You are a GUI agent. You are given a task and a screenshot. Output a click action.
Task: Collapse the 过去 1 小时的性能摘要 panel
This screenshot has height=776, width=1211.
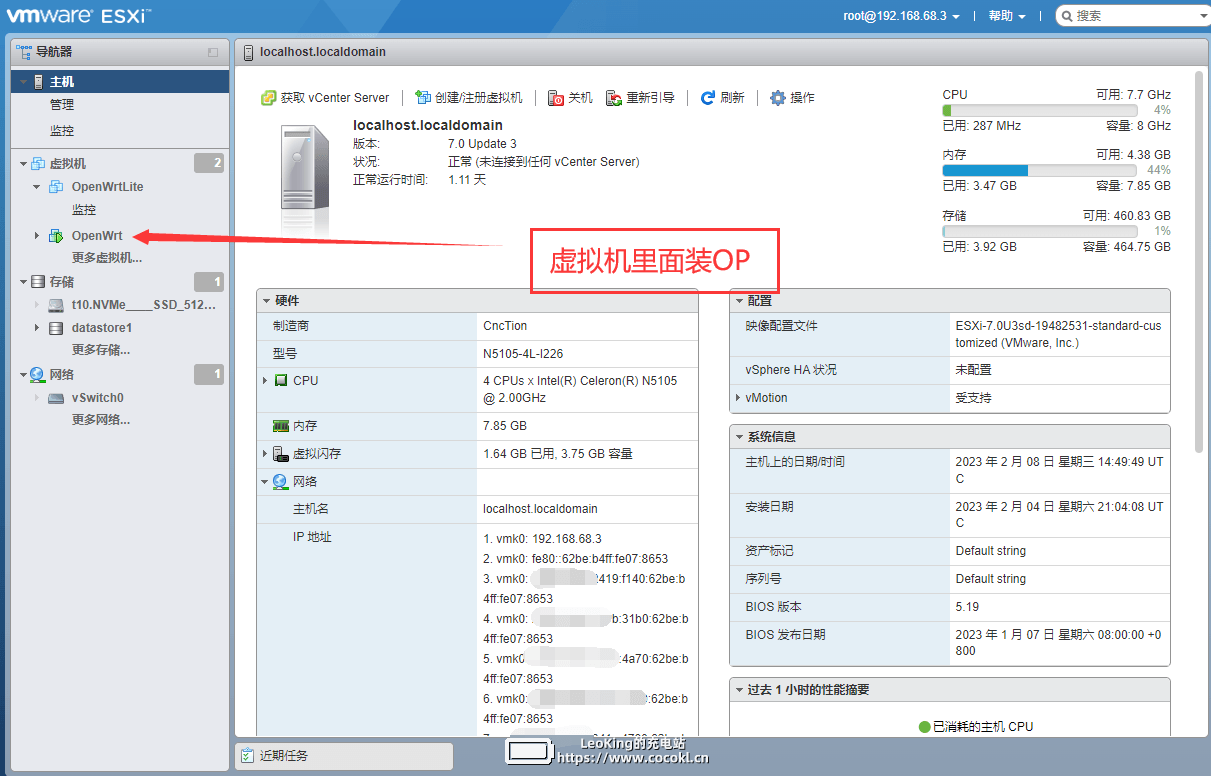[x=739, y=690]
